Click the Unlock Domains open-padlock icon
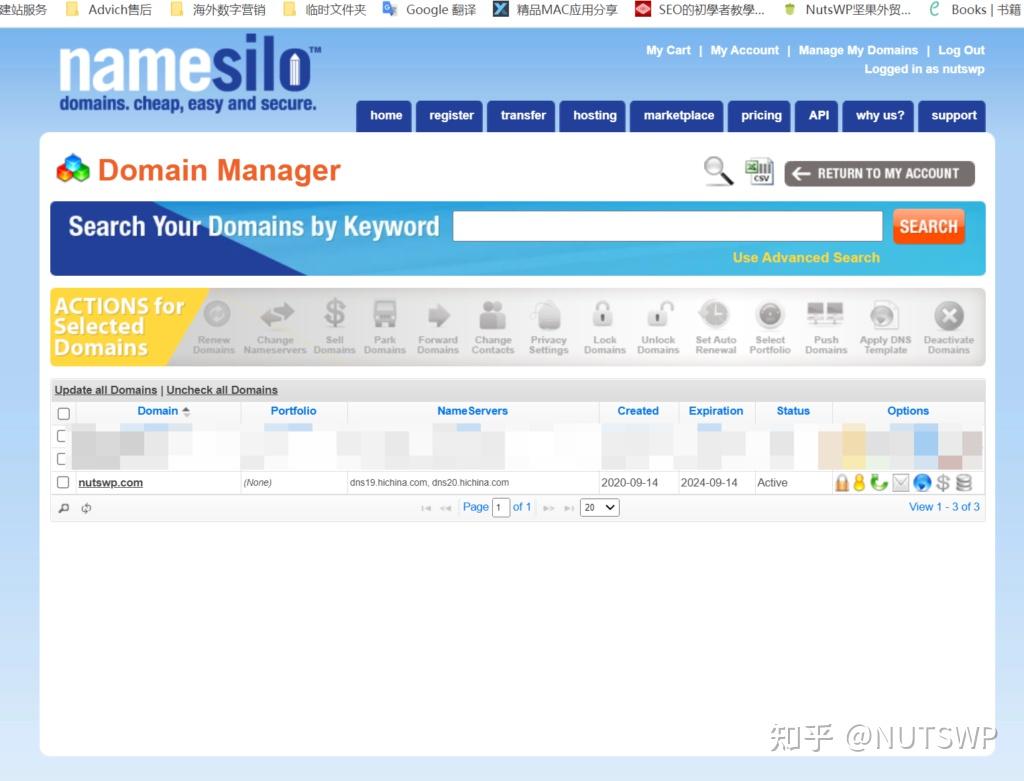Viewport: 1024px width, 781px height. [x=660, y=314]
